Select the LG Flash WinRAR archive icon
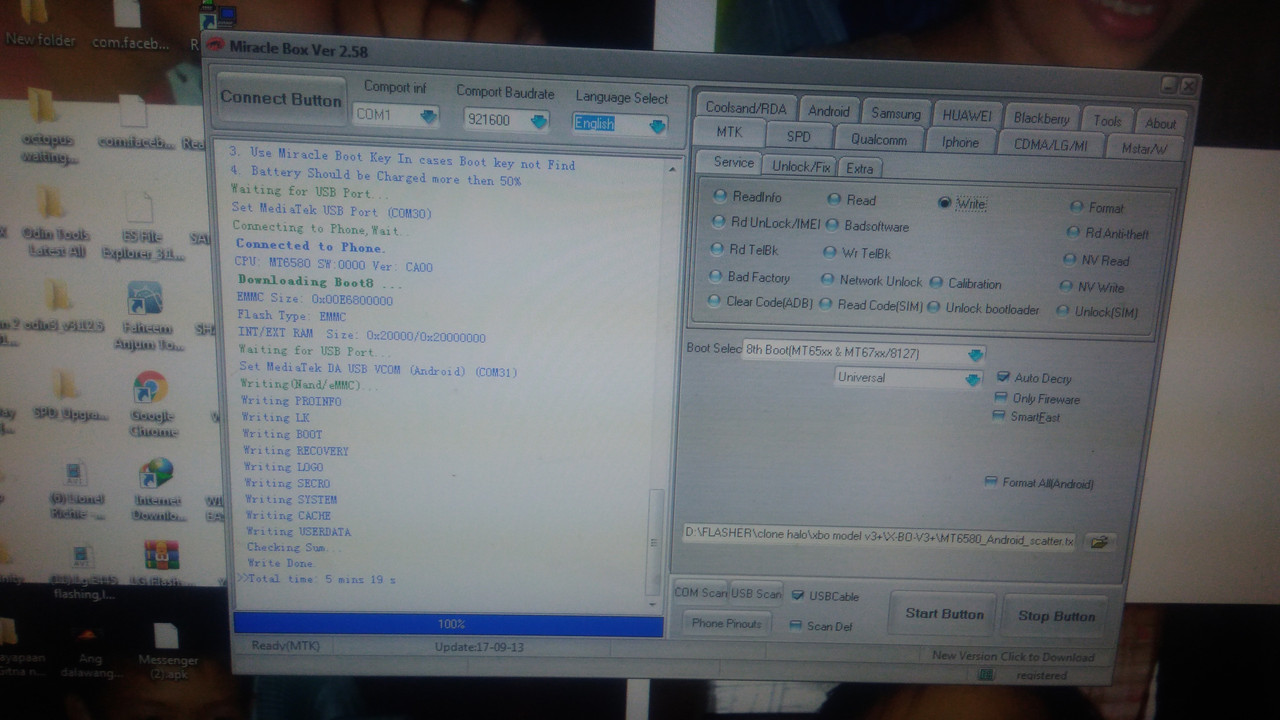1280x720 pixels. (161, 563)
